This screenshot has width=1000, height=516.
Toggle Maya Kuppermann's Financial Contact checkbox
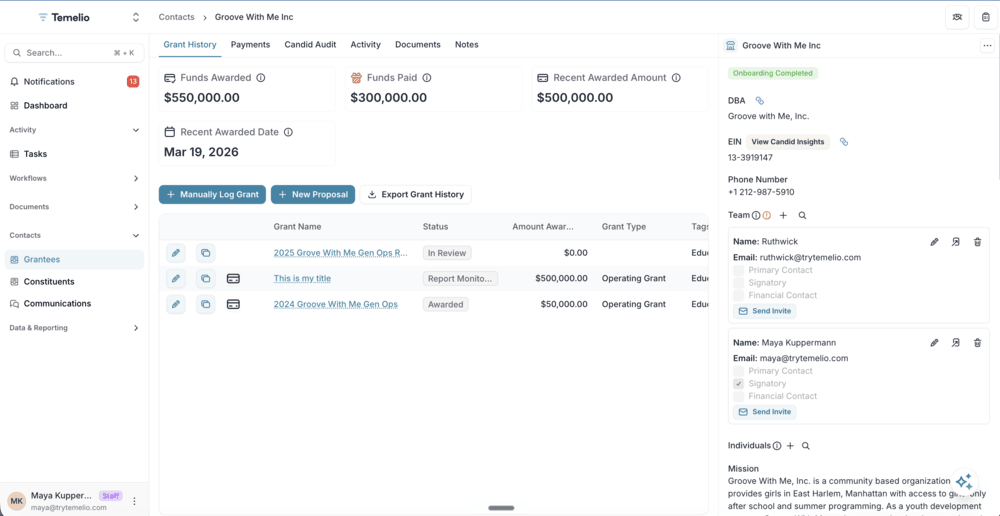(x=739, y=396)
